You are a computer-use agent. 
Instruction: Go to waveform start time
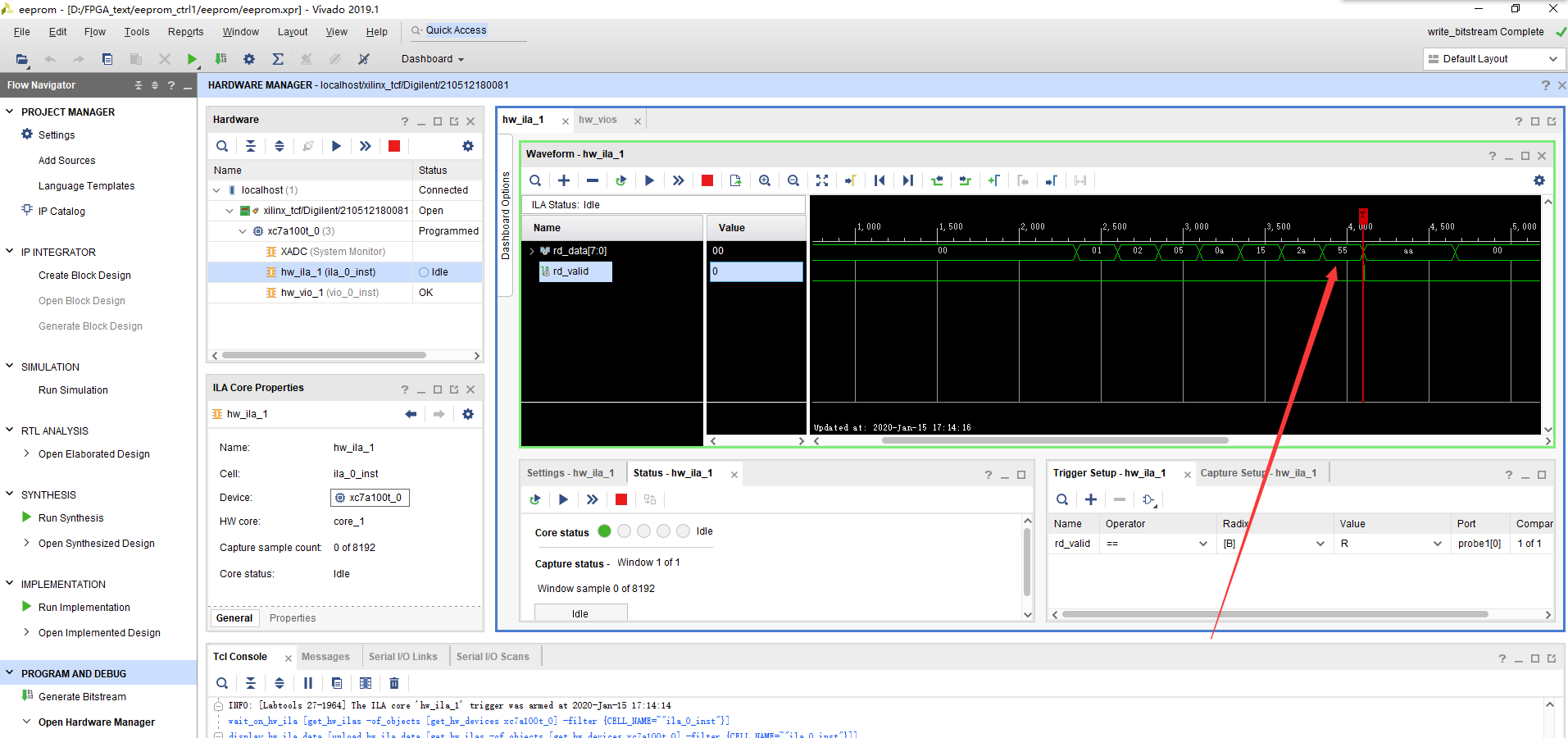pyautogui.click(x=879, y=180)
